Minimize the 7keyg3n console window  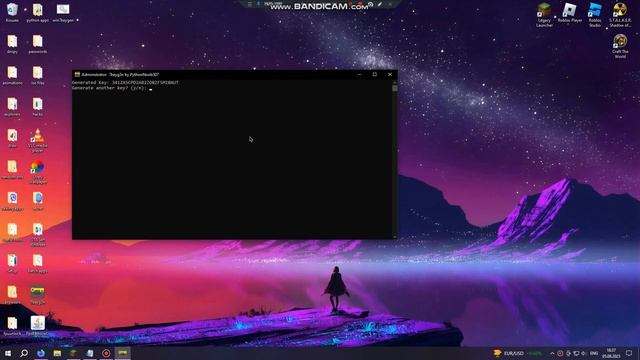pyautogui.click(x=360, y=75)
